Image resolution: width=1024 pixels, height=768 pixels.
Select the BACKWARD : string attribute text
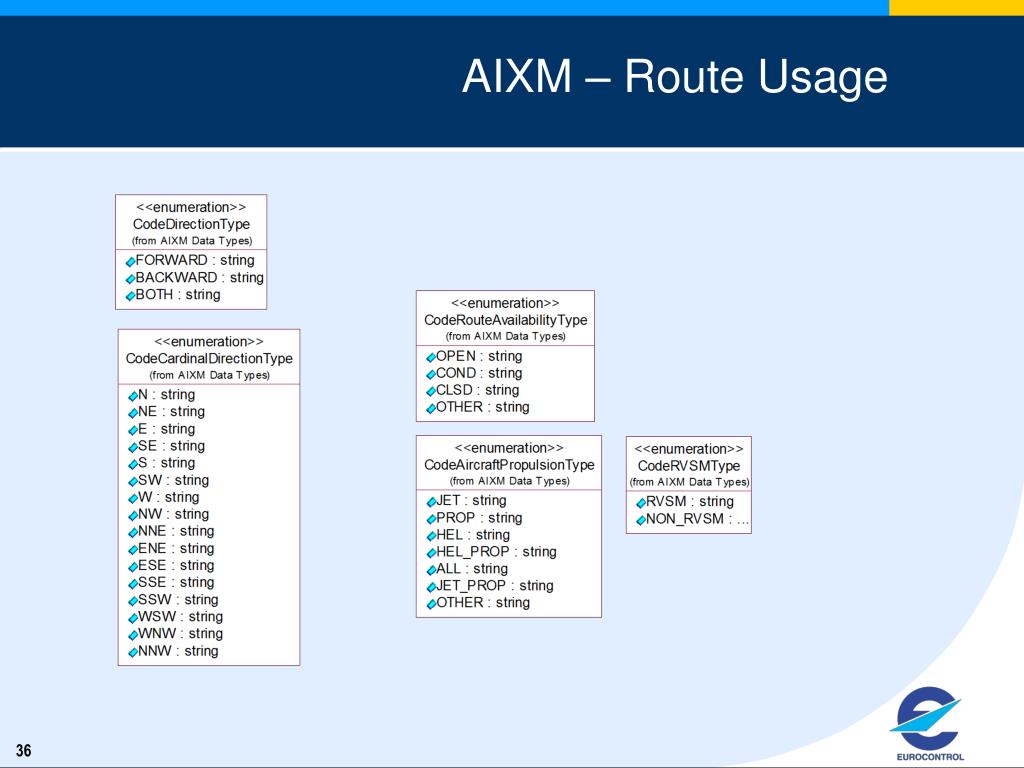pyautogui.click(x=199, y=278)
